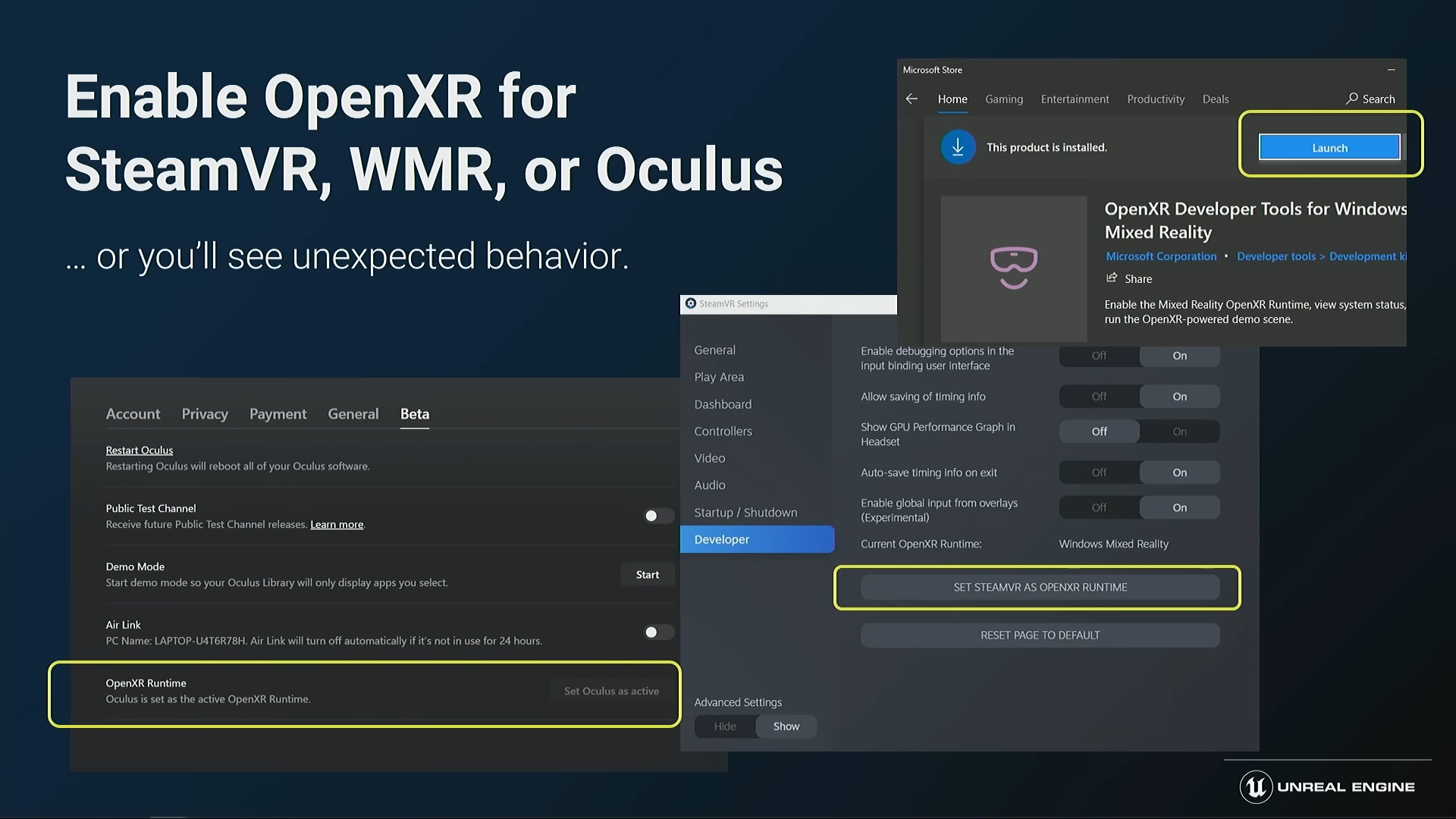Click the Microsoft Corporation publisher link
1456x819 pixels.
pyautogui.click(x=1160, y=256)
